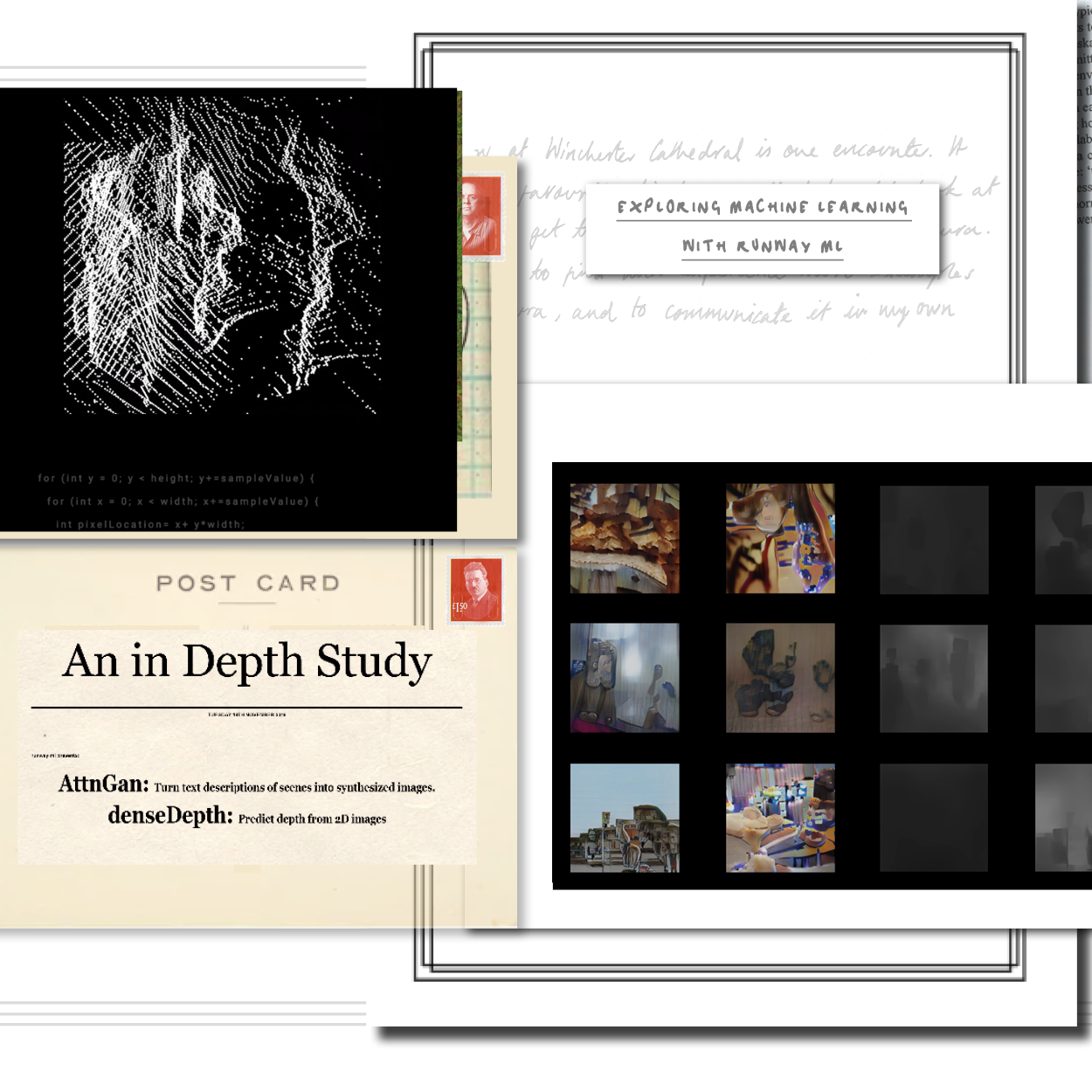Viewport: 1092px width, 1092px height.
Task: Select the glitched blue-and-brown AttnGAN image
Action: pos(780,538)
